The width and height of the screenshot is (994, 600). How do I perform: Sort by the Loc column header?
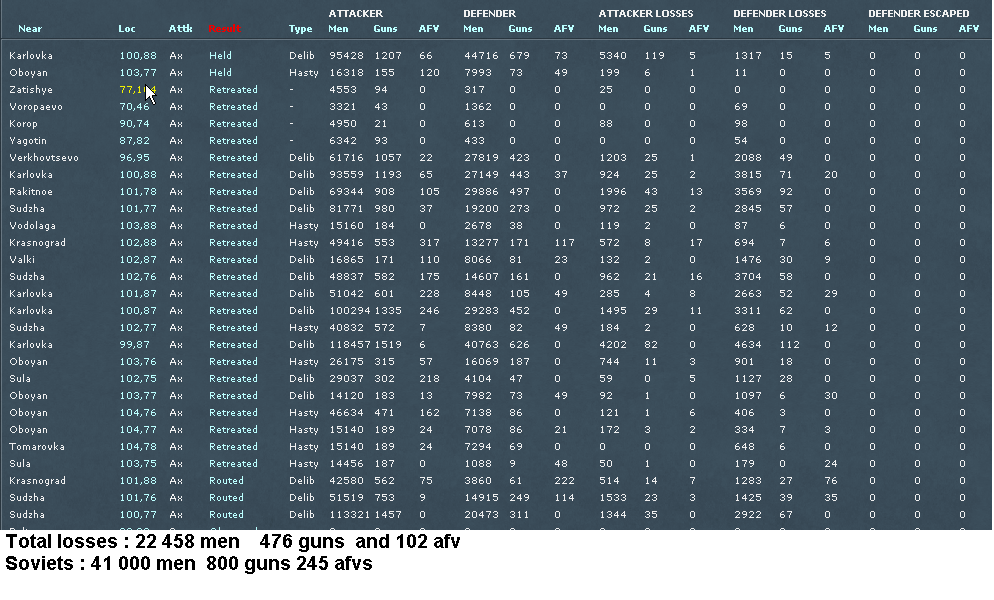click(127, 29)
